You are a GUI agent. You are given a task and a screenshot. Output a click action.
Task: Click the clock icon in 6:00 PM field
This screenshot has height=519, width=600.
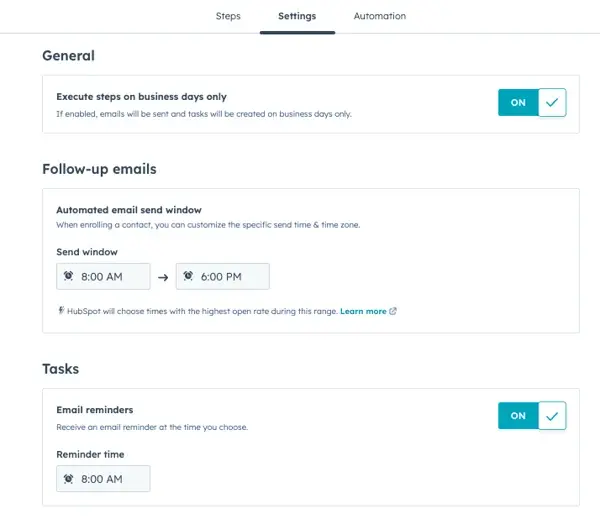188,276
